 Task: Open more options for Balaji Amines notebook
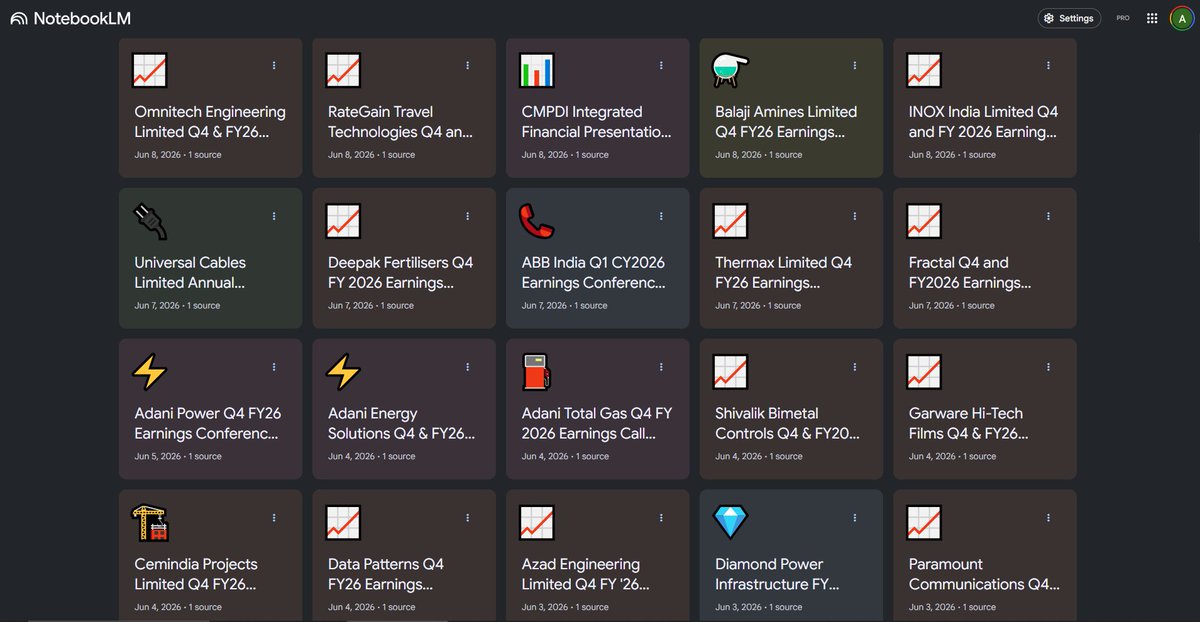(x=855, y=65)
